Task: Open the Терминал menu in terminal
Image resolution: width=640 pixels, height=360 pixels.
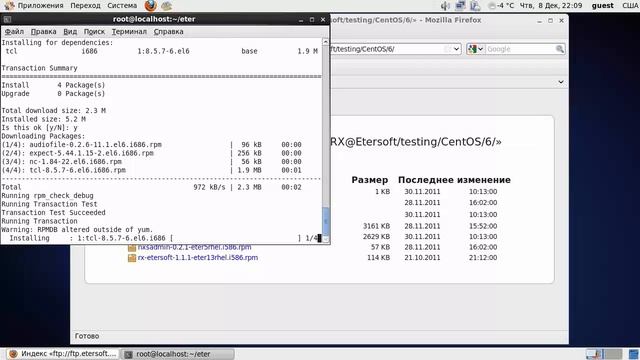Action: (x=129, y=31)
